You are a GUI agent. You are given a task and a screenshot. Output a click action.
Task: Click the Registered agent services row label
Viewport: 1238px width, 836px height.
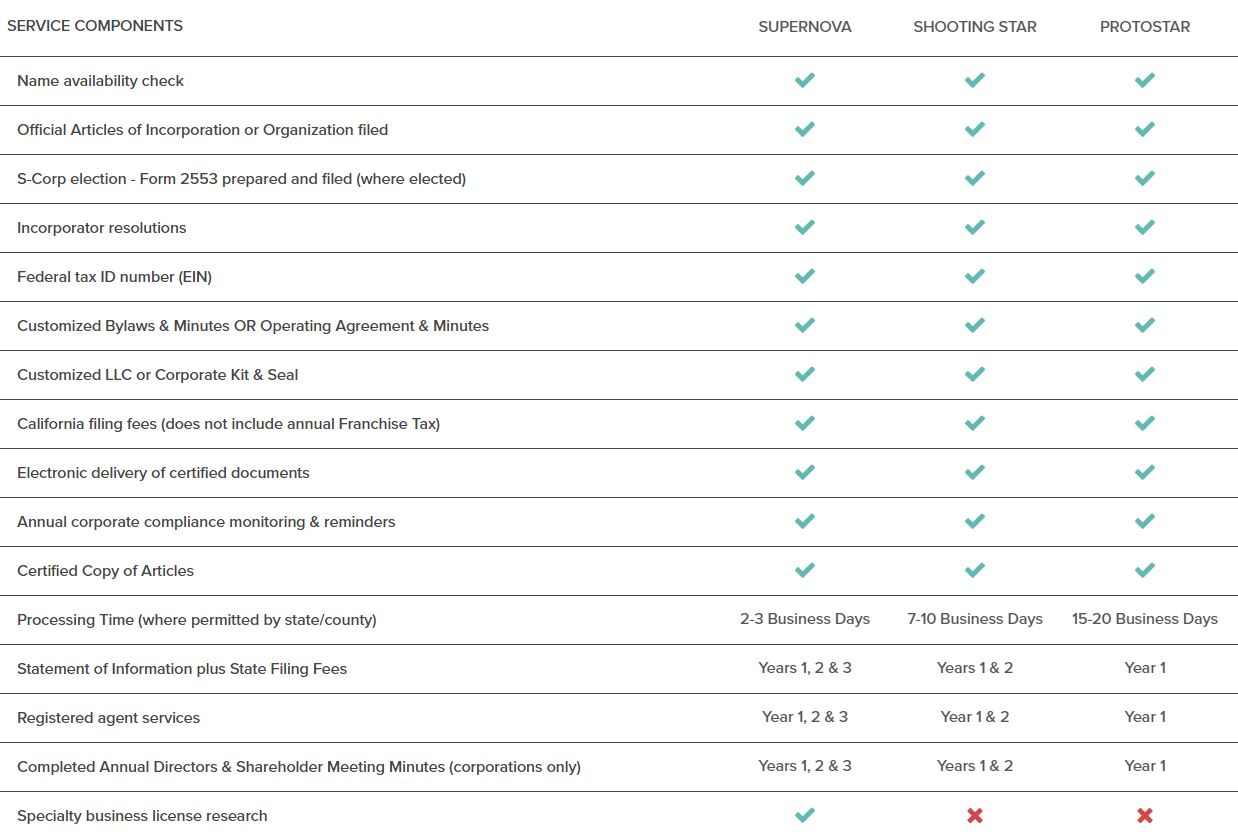tap(108, 718)
